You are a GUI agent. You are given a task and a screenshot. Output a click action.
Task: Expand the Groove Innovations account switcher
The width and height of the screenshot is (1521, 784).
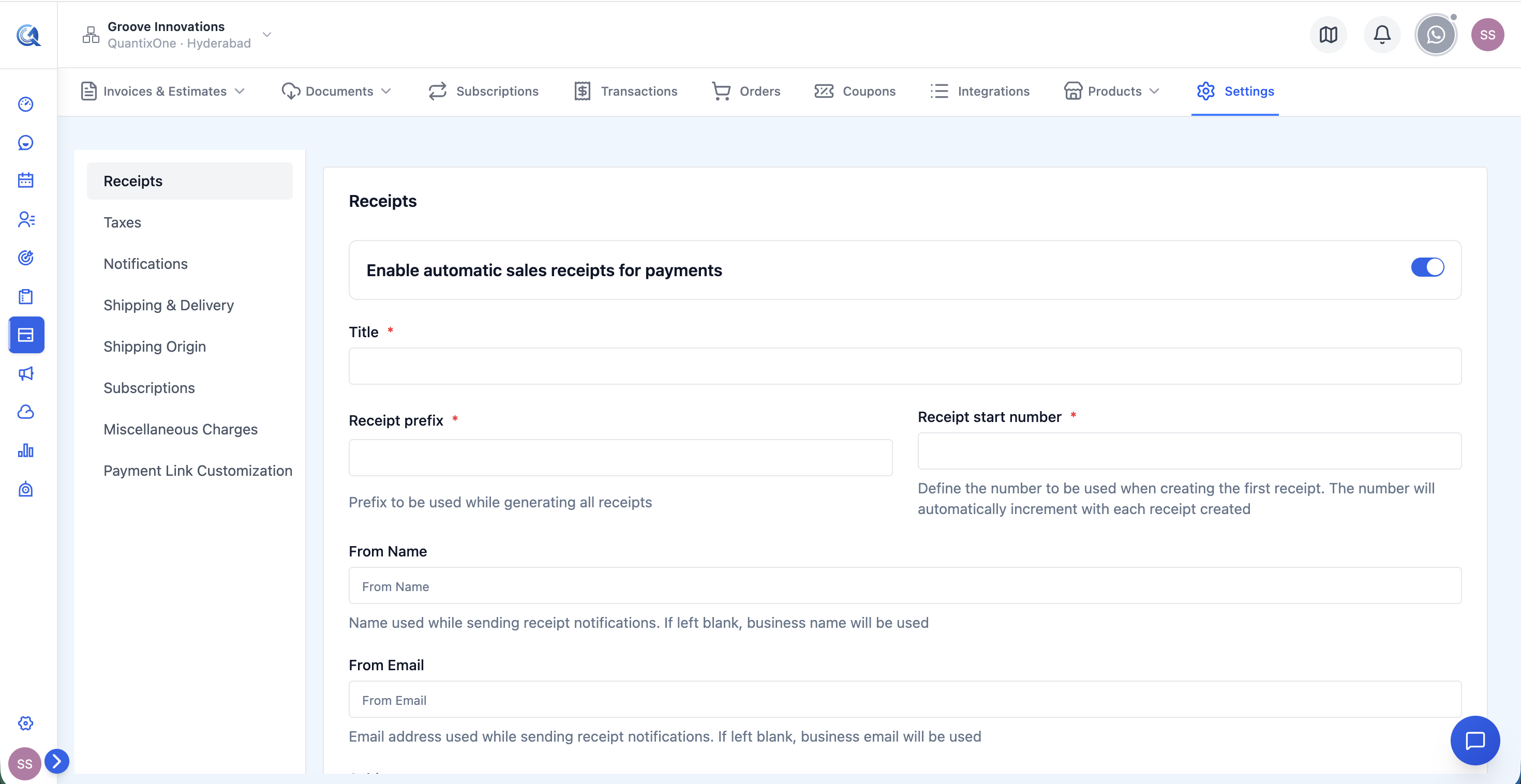point(267,35)
